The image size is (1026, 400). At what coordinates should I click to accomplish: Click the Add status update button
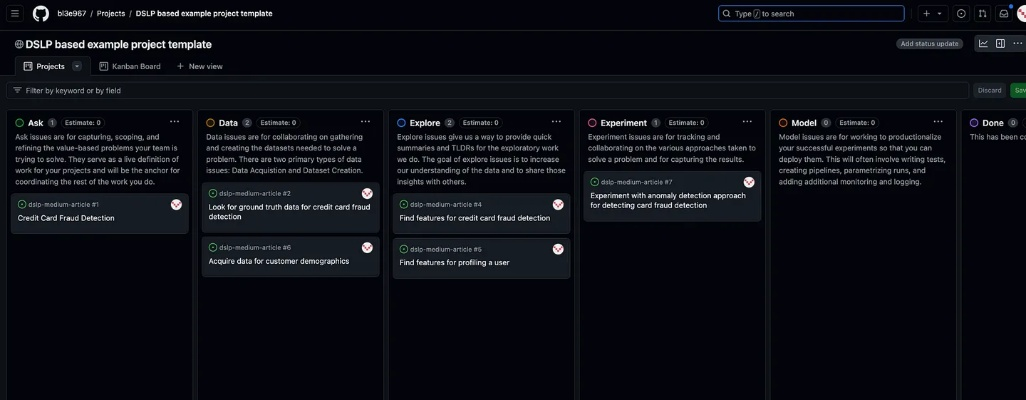(x=930, y=44)
